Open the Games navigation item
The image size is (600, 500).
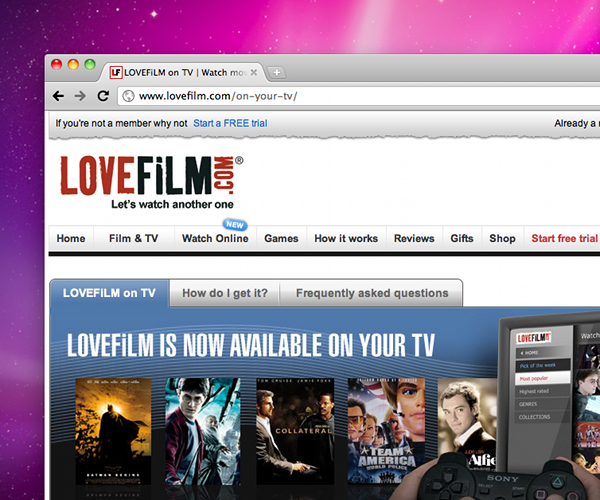coord(281,238)
